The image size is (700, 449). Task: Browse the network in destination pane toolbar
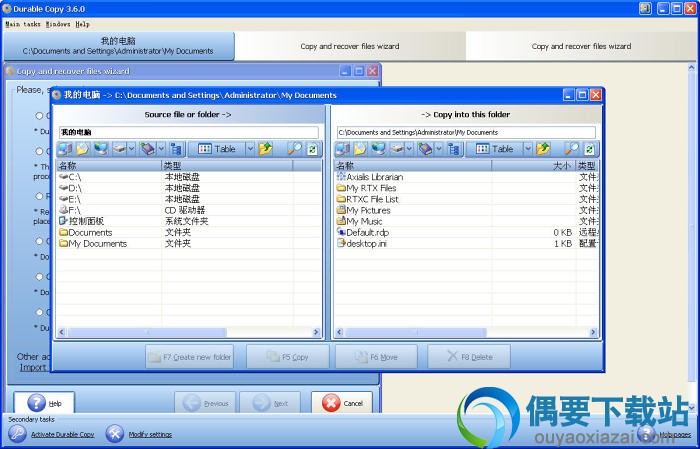pyautogui.click(x=379, y=149)
